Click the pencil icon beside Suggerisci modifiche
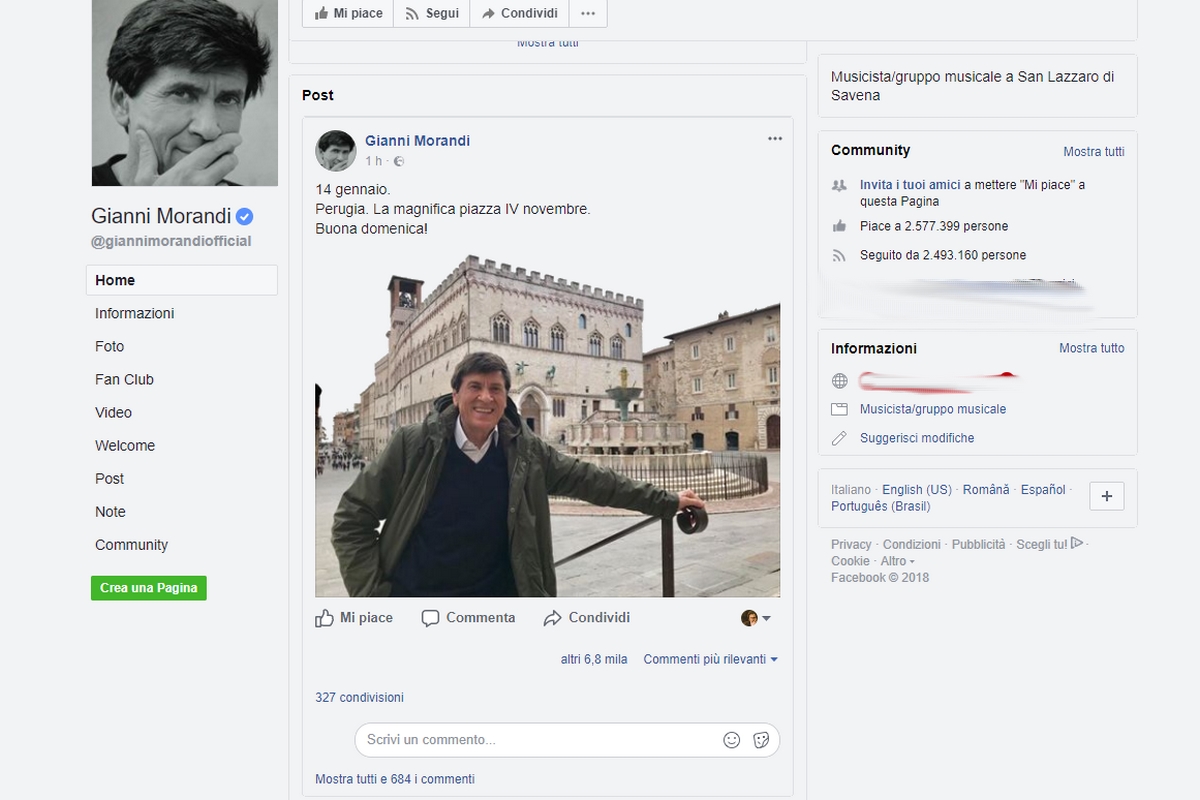Viewport: 1200px width, 800px height. point(839,438)
